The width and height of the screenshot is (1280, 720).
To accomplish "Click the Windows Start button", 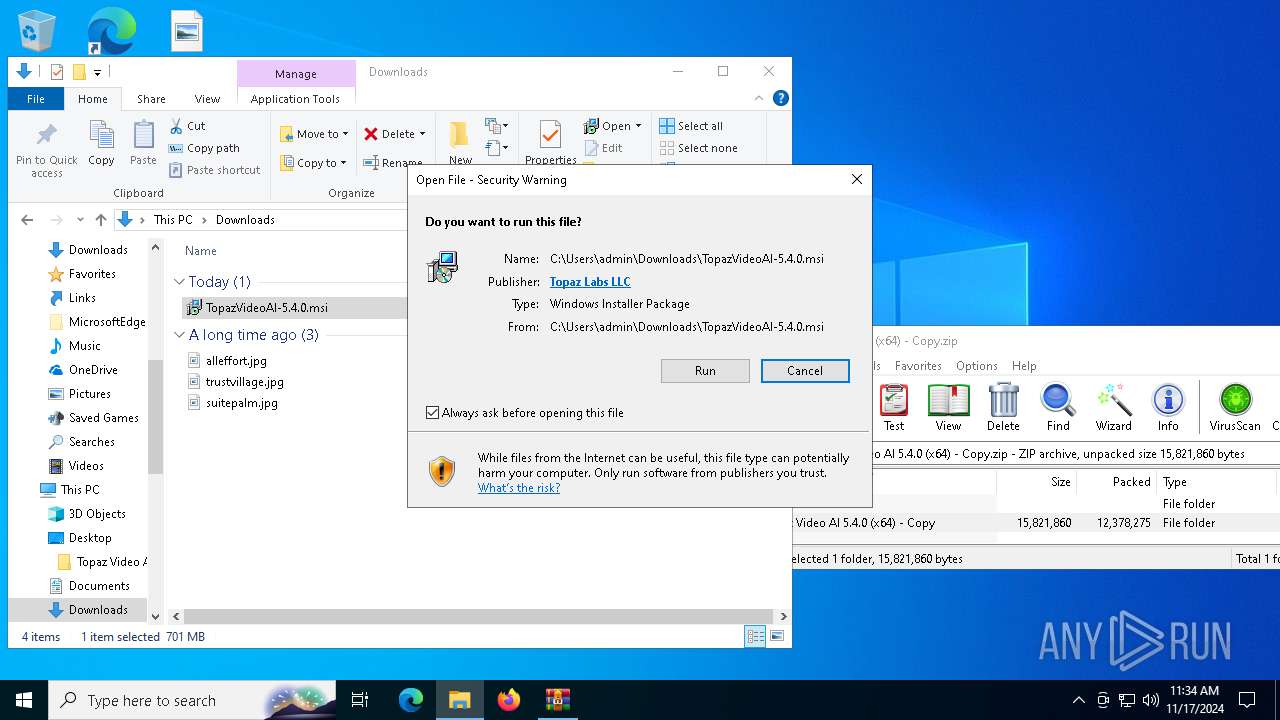I will (24, 700).
